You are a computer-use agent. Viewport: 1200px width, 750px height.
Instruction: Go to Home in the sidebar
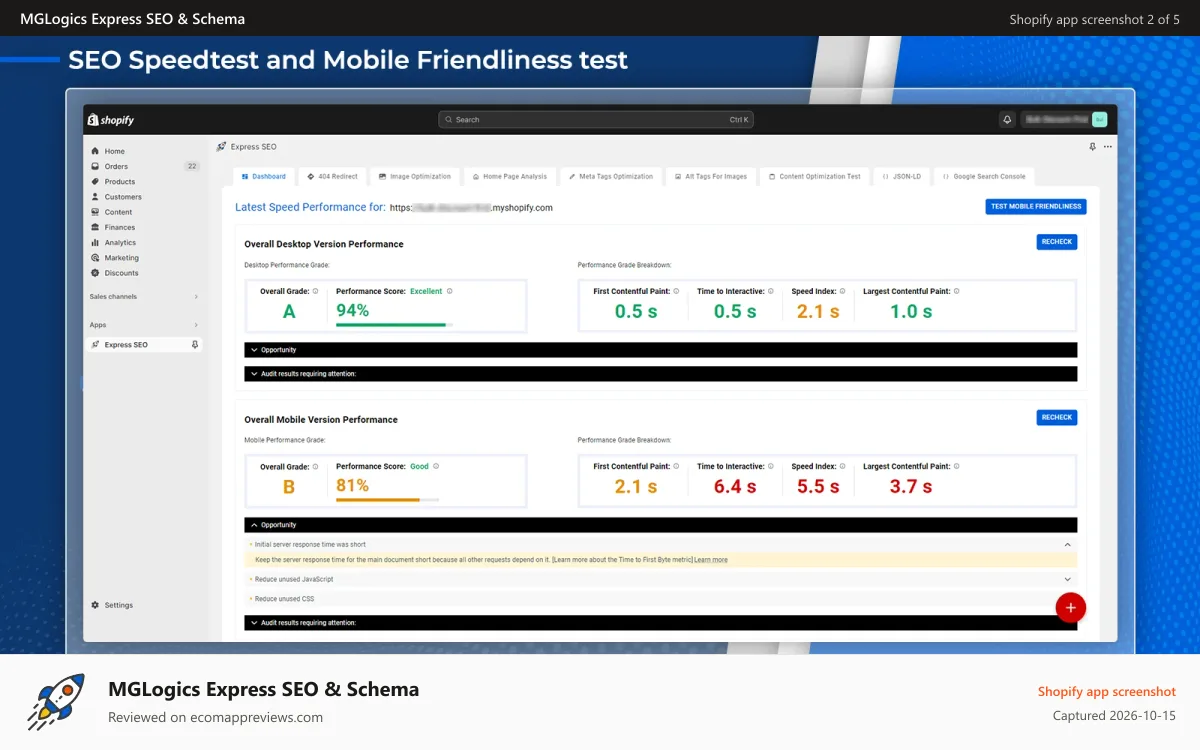(114, 151)
